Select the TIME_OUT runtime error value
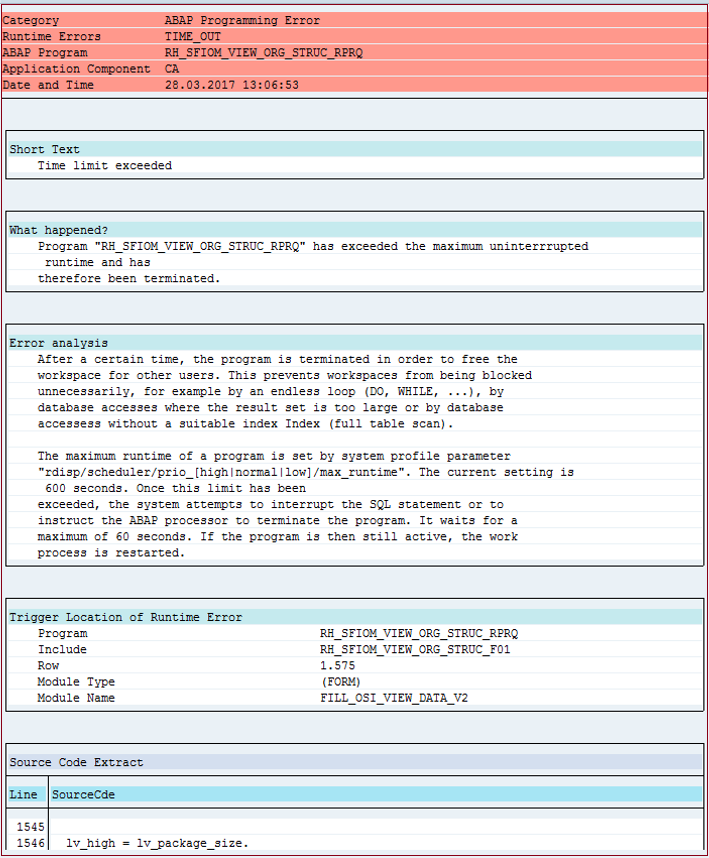This screenshot has width=709, height=858. [x=193, y=37]
